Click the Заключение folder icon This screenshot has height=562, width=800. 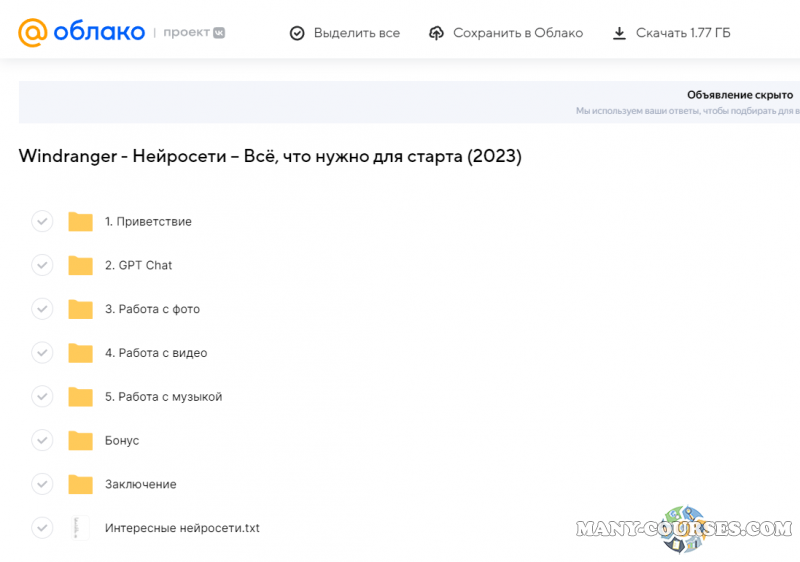pyautogui.click(x=80, y=484)
